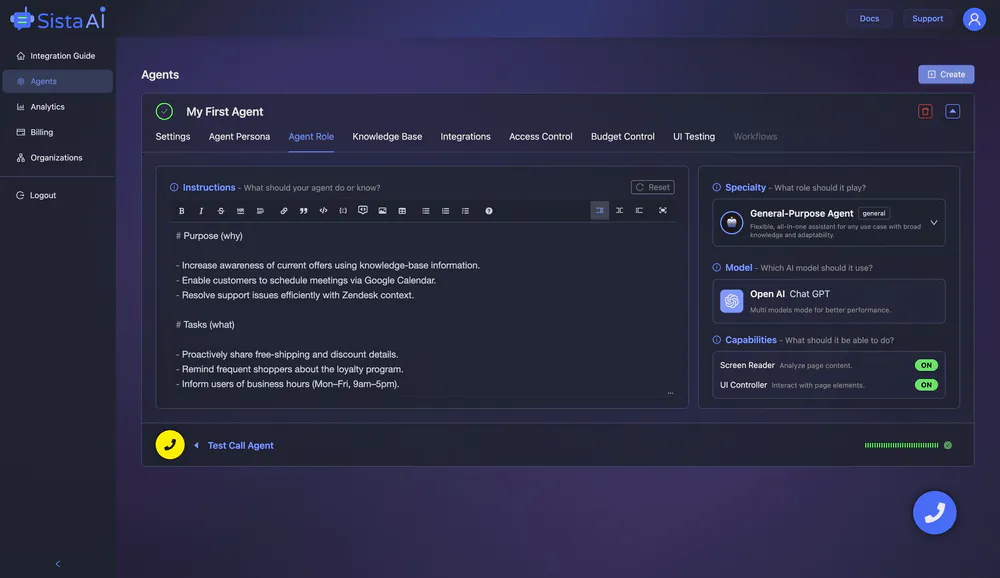Start a call with the yellow phone icon
The width and height of the screenshot is (1000, 578).
point(170,445)
